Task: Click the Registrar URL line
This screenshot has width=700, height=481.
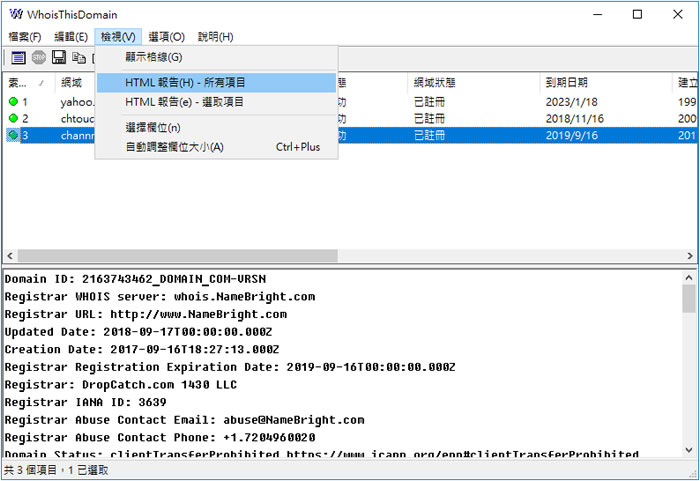Action: 146,314
